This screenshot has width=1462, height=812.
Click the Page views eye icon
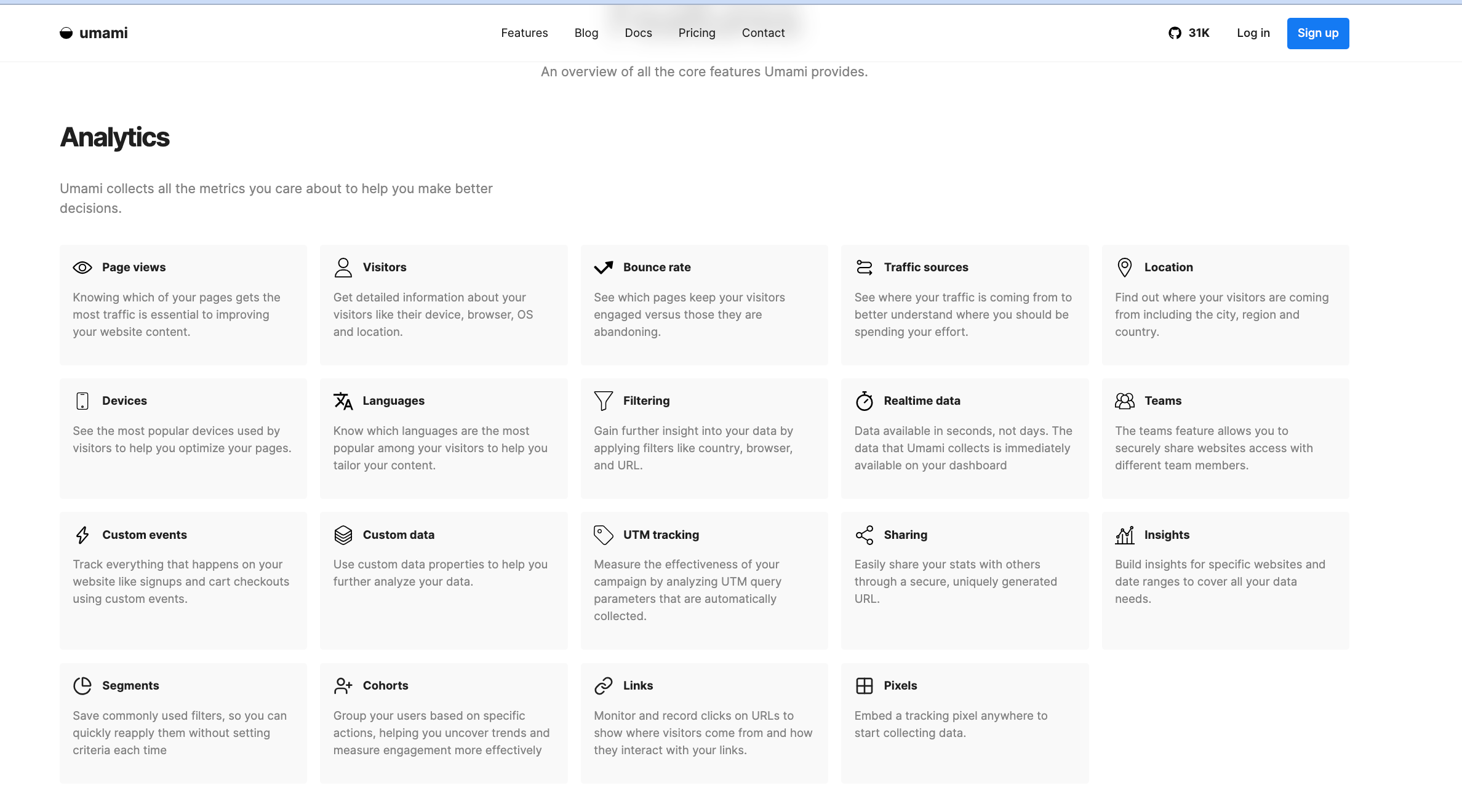(82, 268)
